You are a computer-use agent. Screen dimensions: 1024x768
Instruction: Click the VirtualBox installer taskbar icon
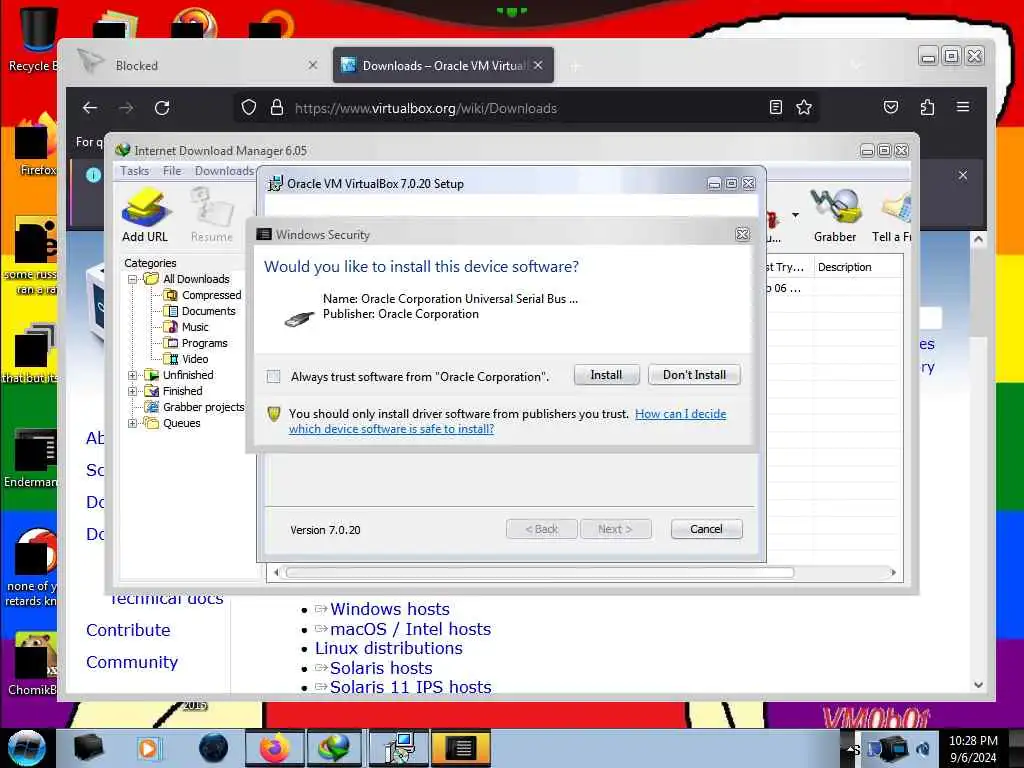coord(400,748)
